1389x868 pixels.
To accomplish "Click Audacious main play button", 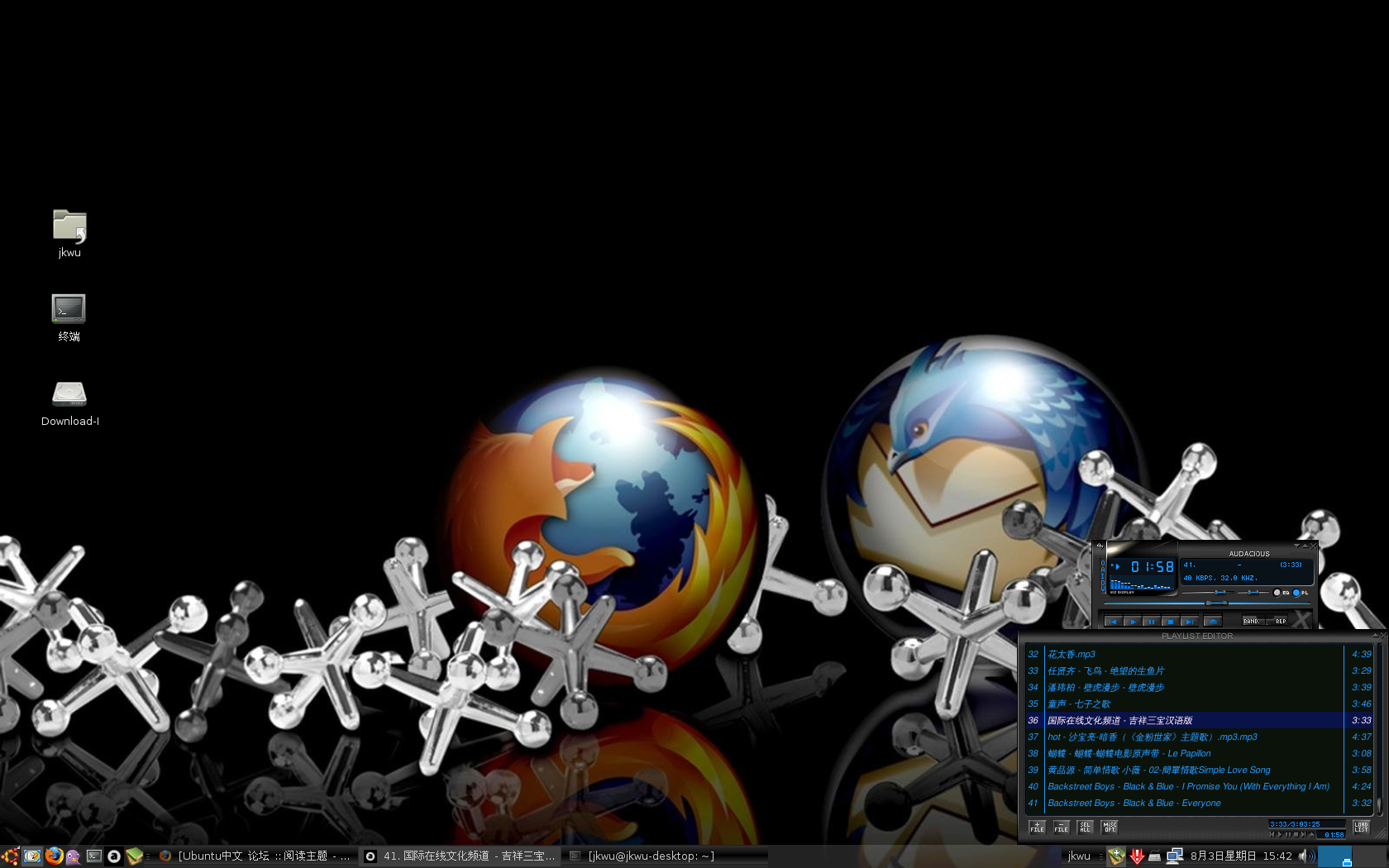I will pyautogui.click(x=1133, y=622).
